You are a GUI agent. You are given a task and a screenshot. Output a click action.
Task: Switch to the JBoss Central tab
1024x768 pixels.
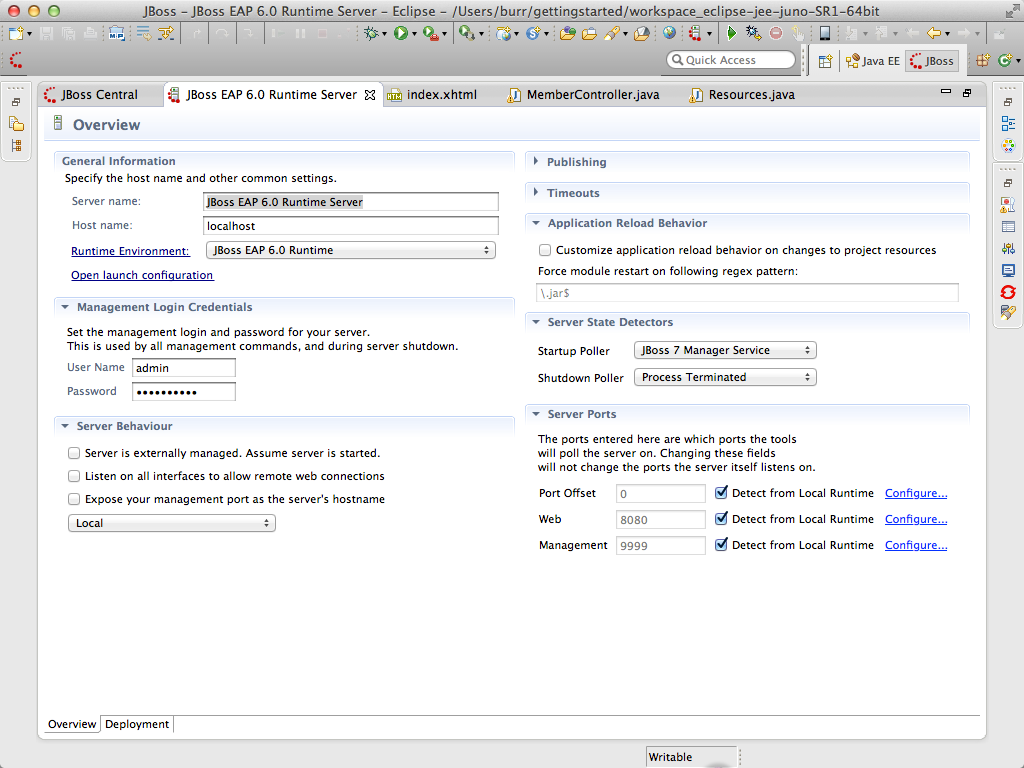[91, 95]
